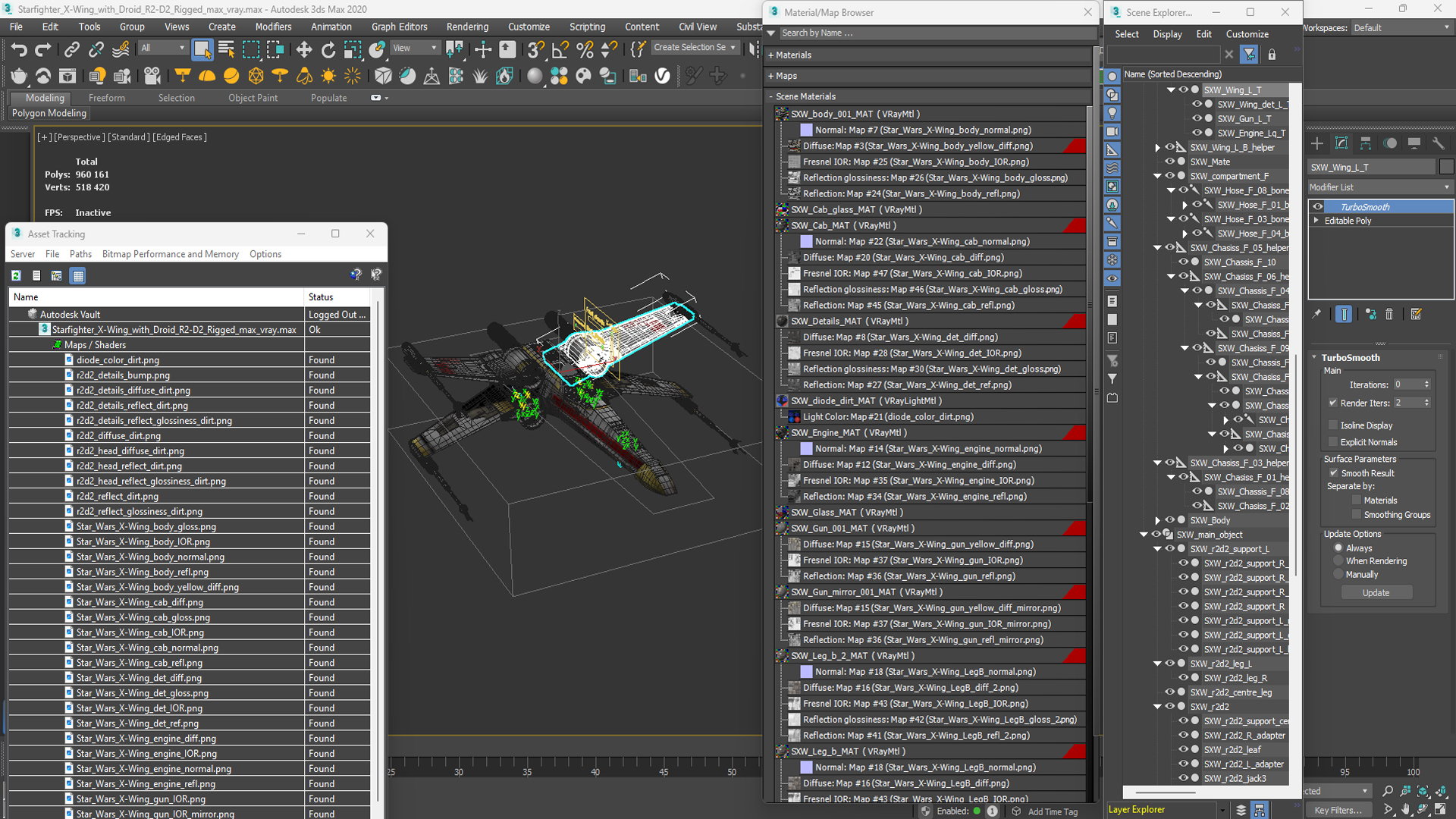Open Select by Name list
This screenshot has width=1456, height=819.
point(226,50)
